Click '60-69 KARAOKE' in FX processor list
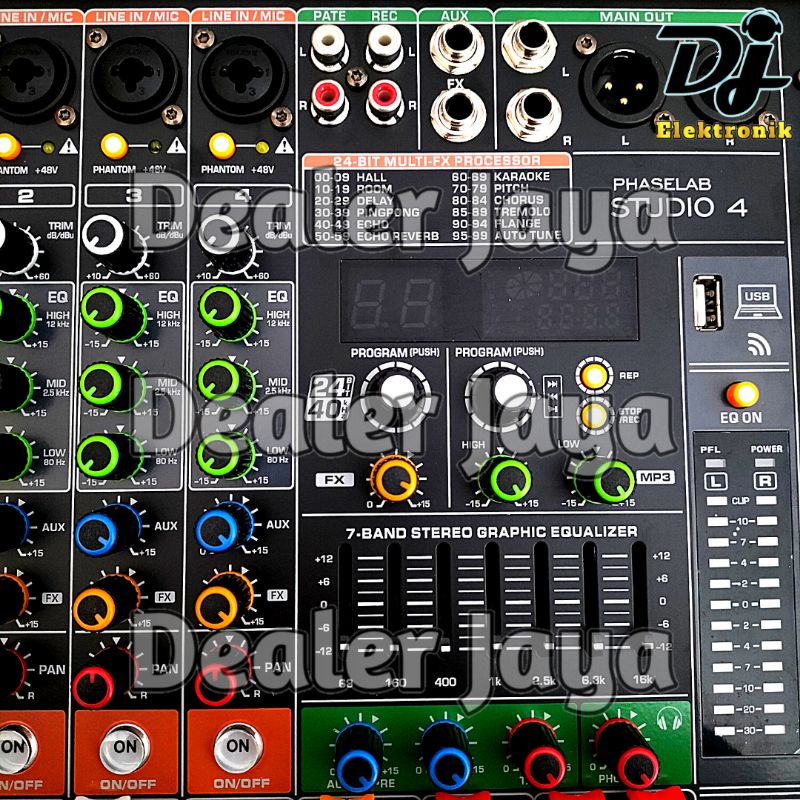The height and width of the screenshot is (800, 800). [x=501, y=177]
